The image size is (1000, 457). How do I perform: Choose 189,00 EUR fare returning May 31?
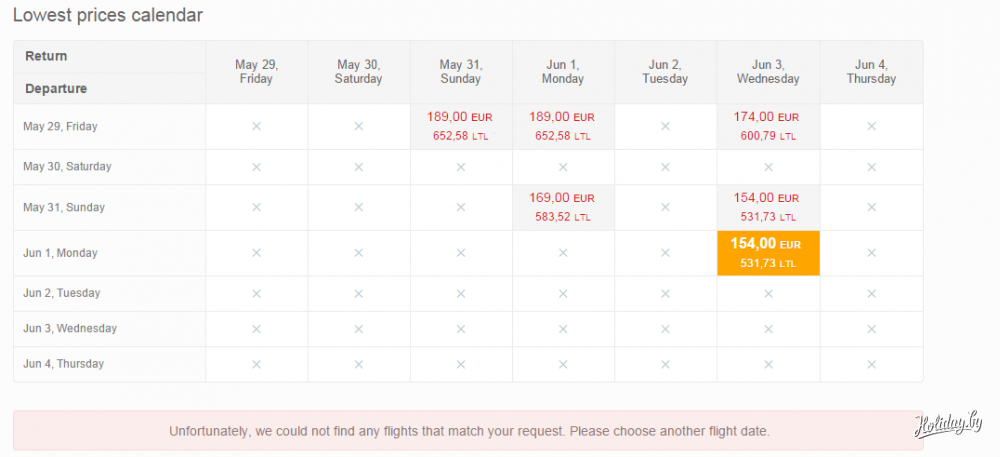[460, 126]
